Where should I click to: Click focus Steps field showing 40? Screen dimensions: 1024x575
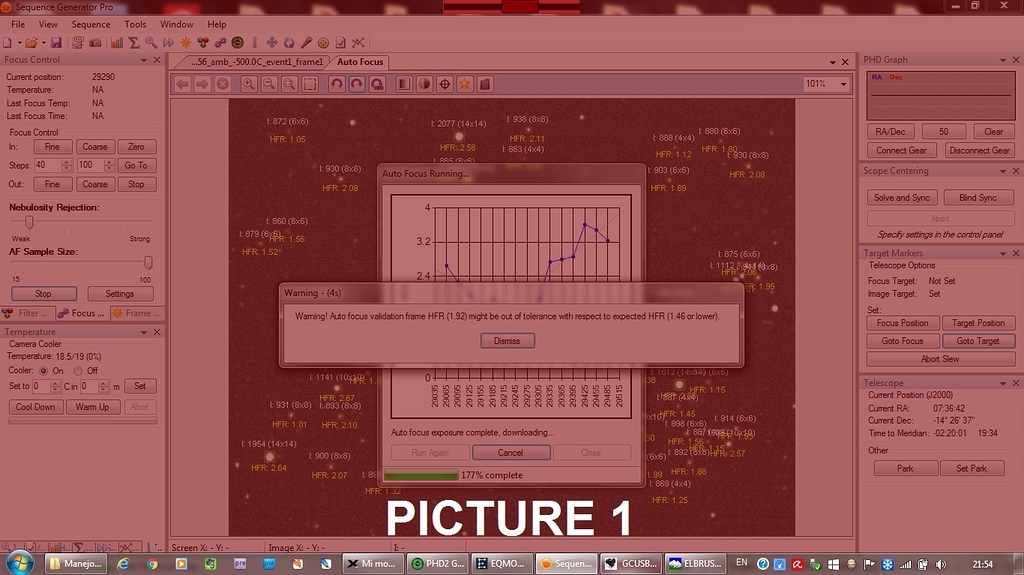click(48, 165)
